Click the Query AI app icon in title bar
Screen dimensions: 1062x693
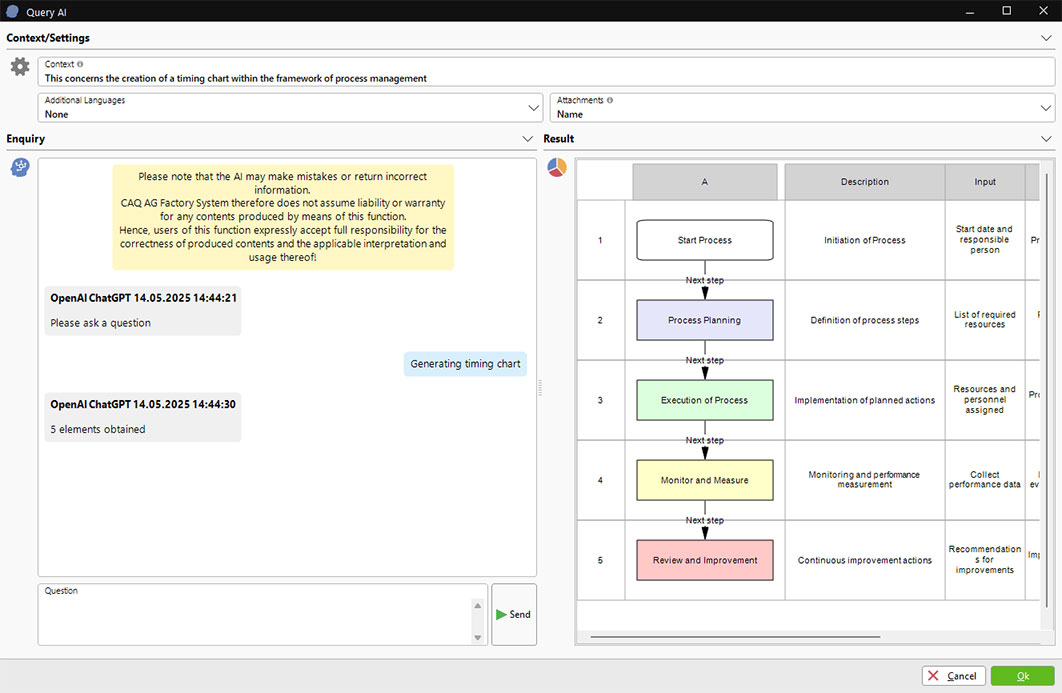tap(12, 10)
